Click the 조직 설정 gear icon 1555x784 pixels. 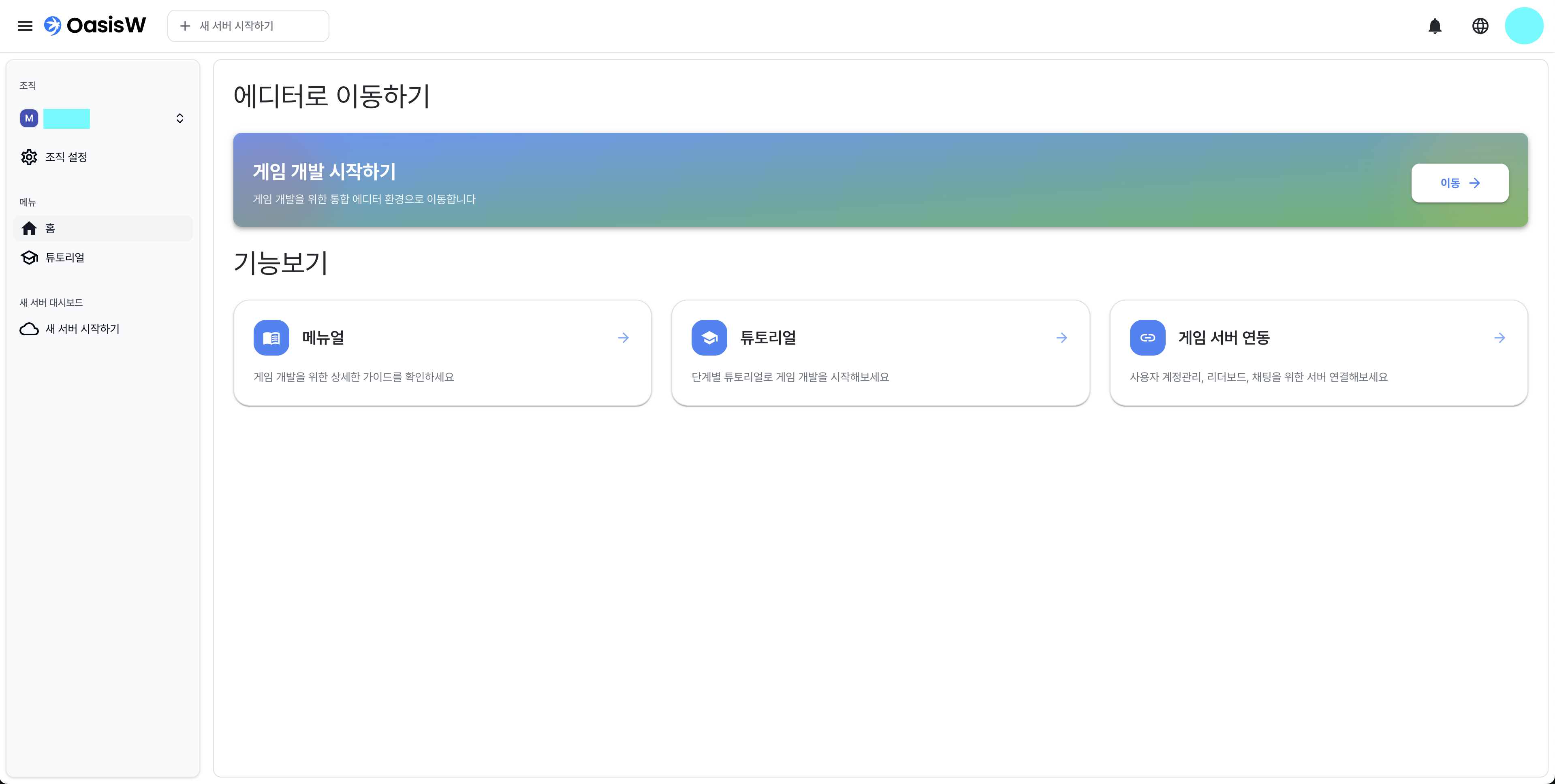click(x=29, y=157)
